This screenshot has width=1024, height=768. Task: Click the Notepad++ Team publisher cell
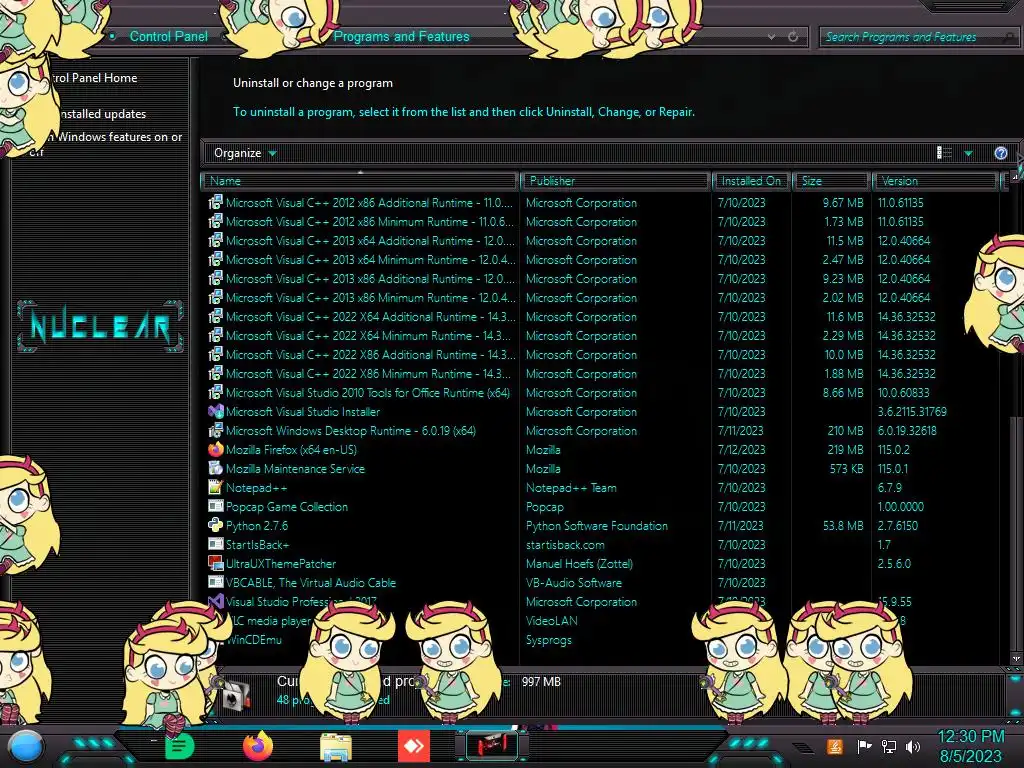(571, 487)
